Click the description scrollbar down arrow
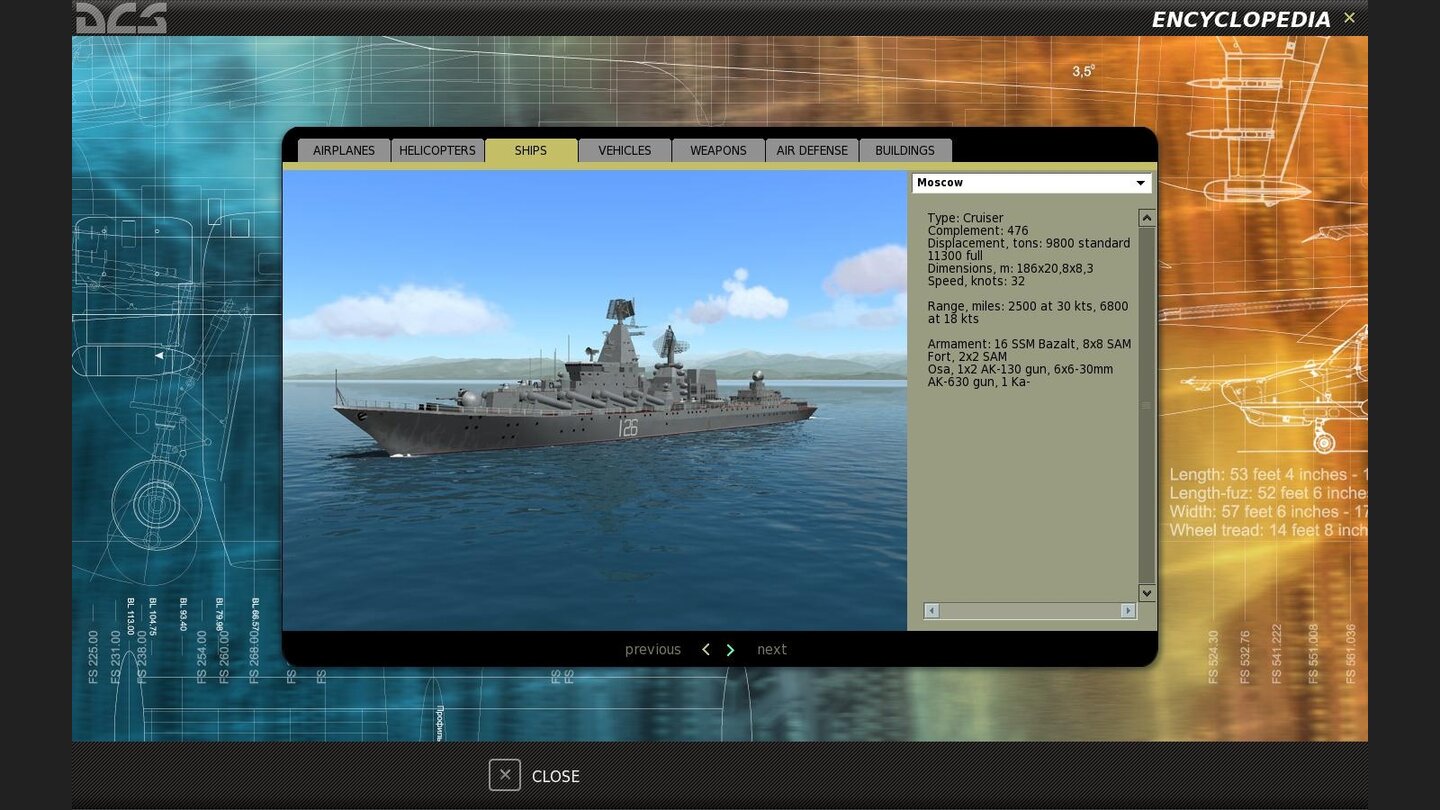 (x=1147, y=593)
